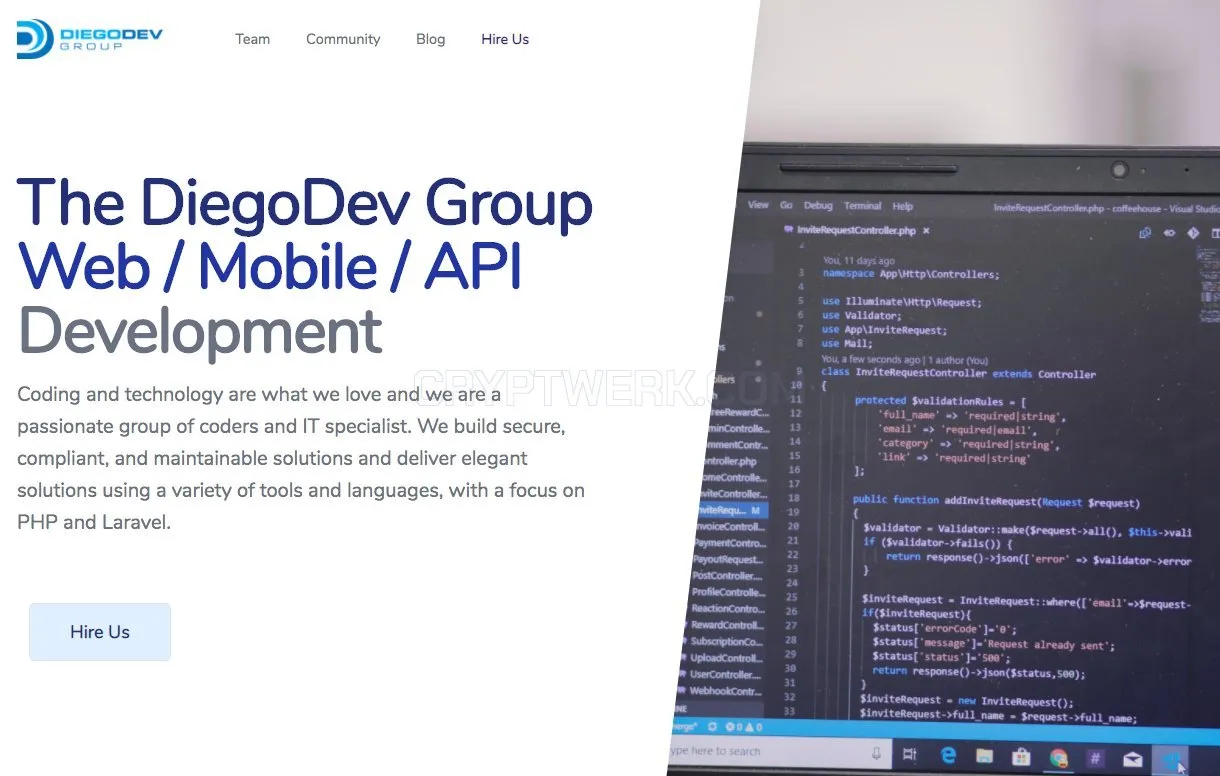
Task: Open the Team page from navigation
Action: point(253,39)
